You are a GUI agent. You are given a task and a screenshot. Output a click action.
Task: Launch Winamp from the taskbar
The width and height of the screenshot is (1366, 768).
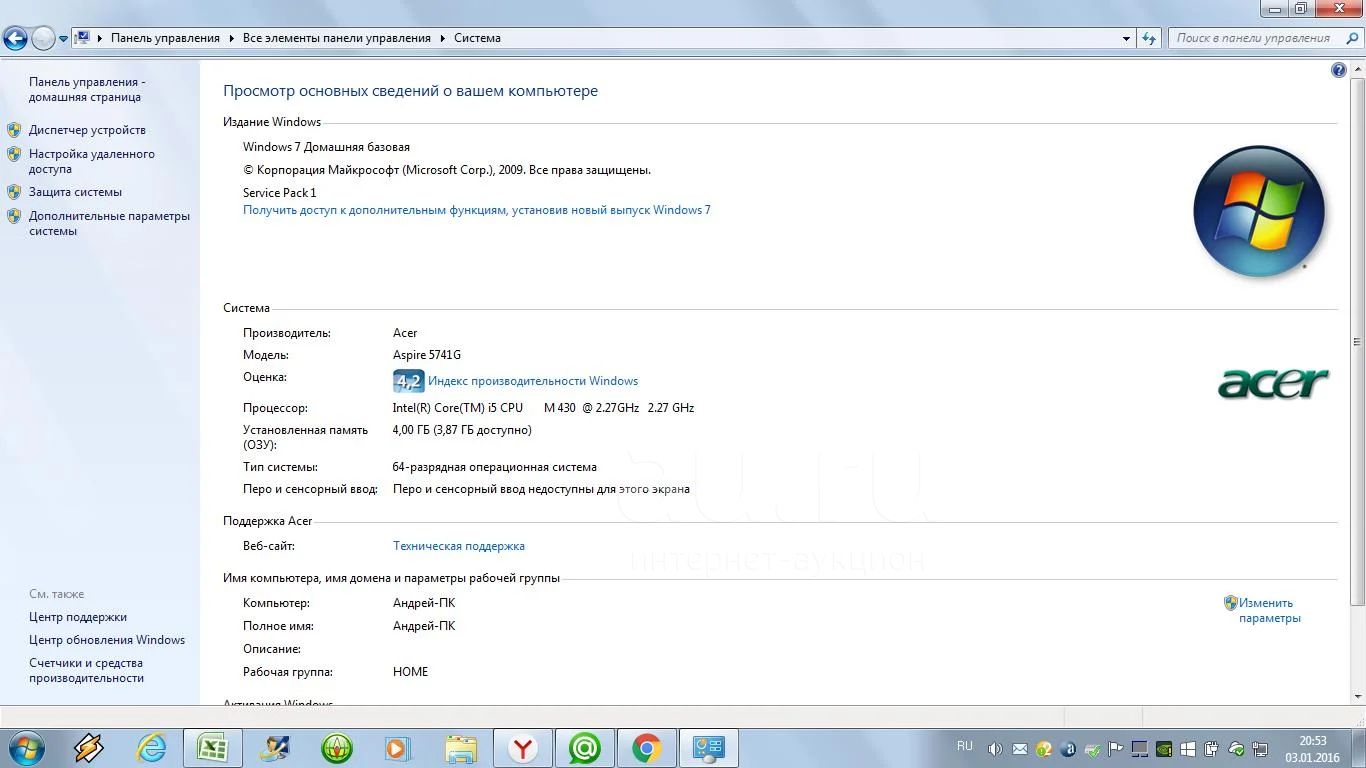pyautogui.click(x=88, y=748)
